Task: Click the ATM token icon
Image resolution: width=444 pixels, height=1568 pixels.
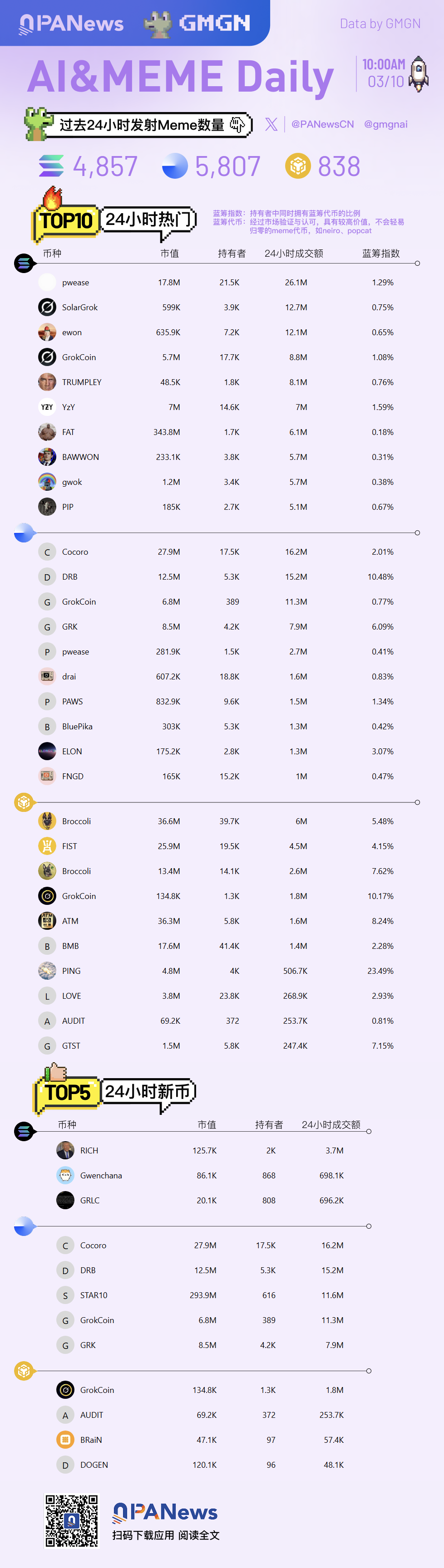Action: point(47,921)
